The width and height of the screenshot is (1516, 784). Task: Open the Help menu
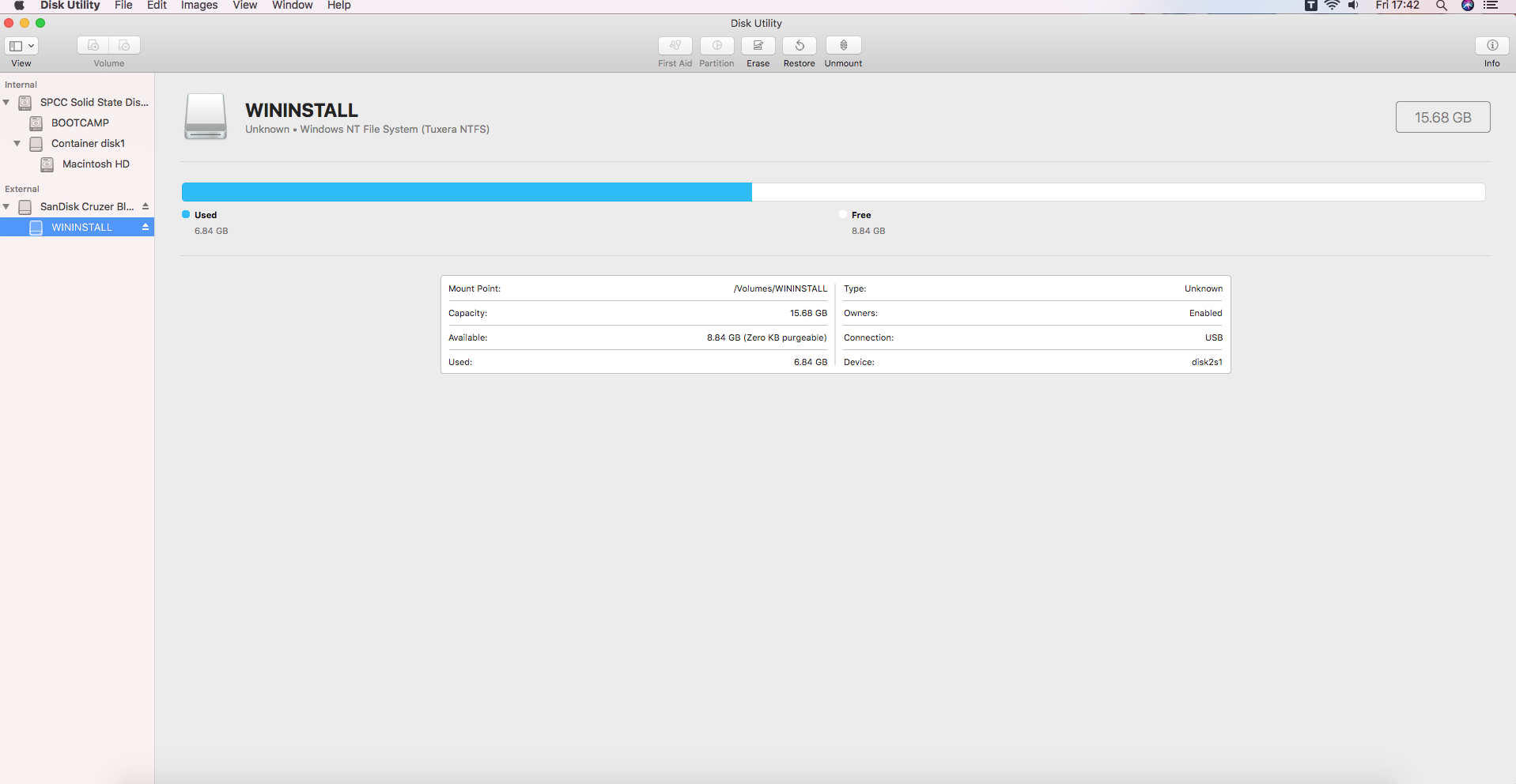339,6
